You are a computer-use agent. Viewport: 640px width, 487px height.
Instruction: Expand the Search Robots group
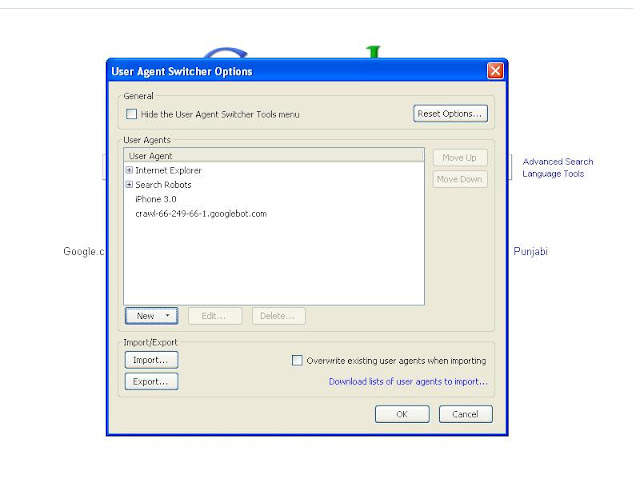(x=129, y=185)
